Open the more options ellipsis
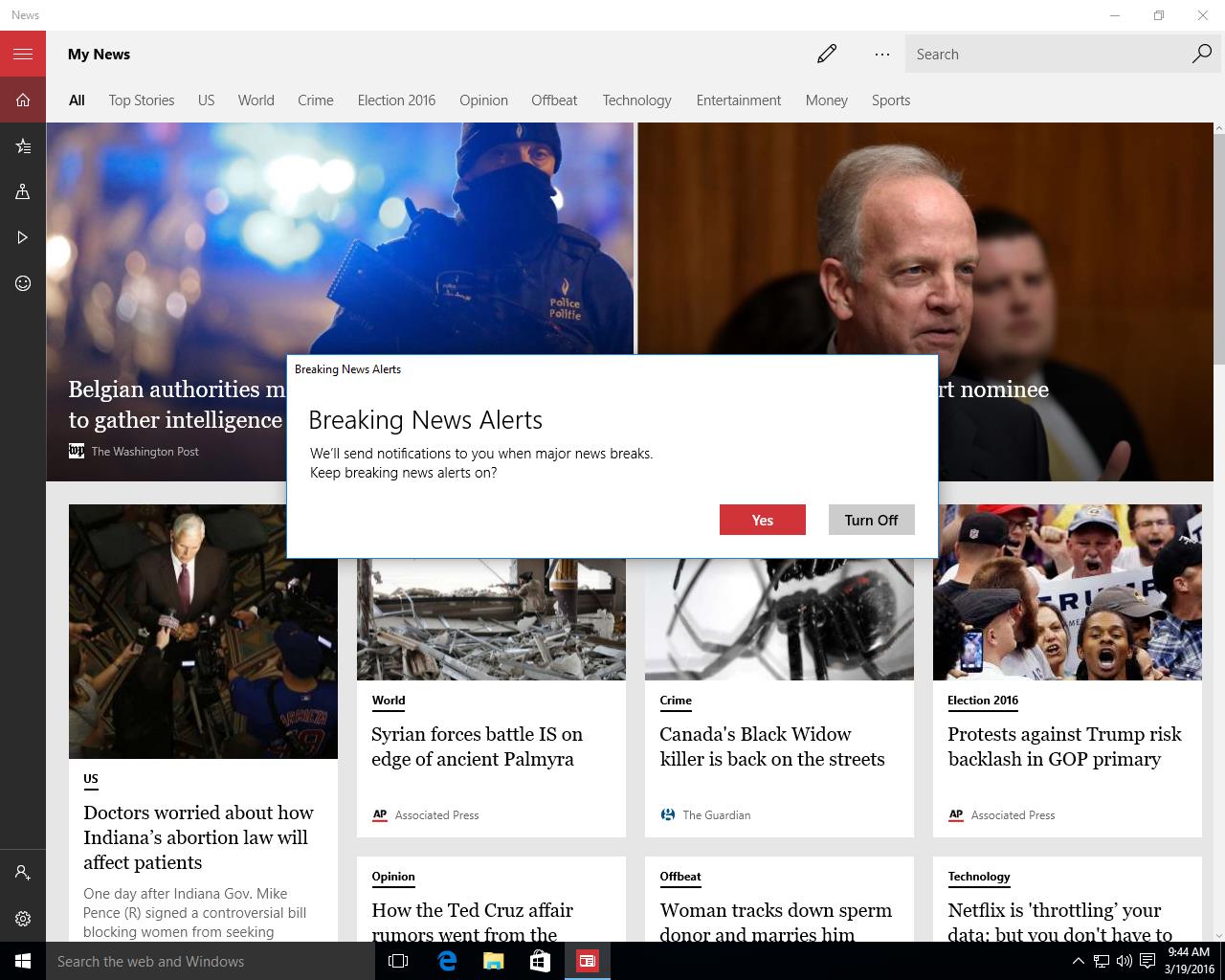This screenshot has width=1225, height=980. 882,54
